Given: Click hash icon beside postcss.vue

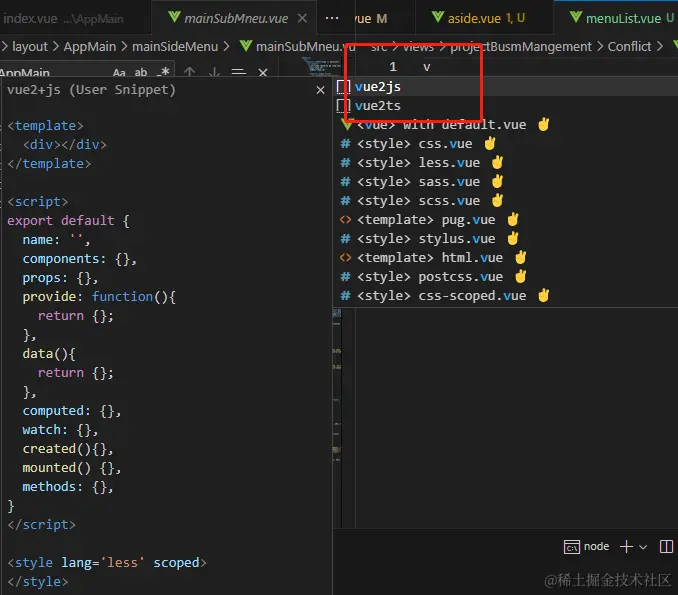Looking at the screenshot, I should pos(345,277).
